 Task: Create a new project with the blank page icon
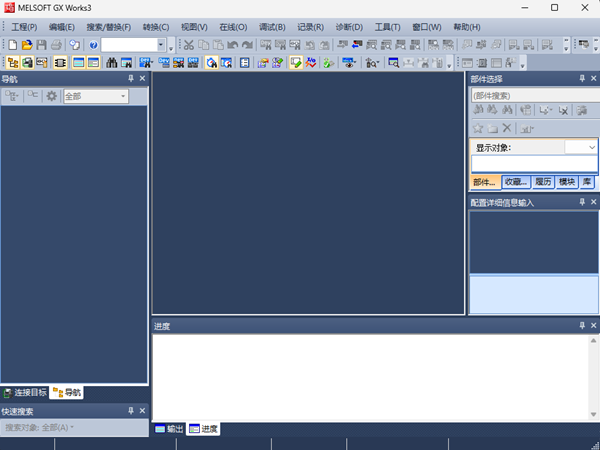click(x=13, y=45)
